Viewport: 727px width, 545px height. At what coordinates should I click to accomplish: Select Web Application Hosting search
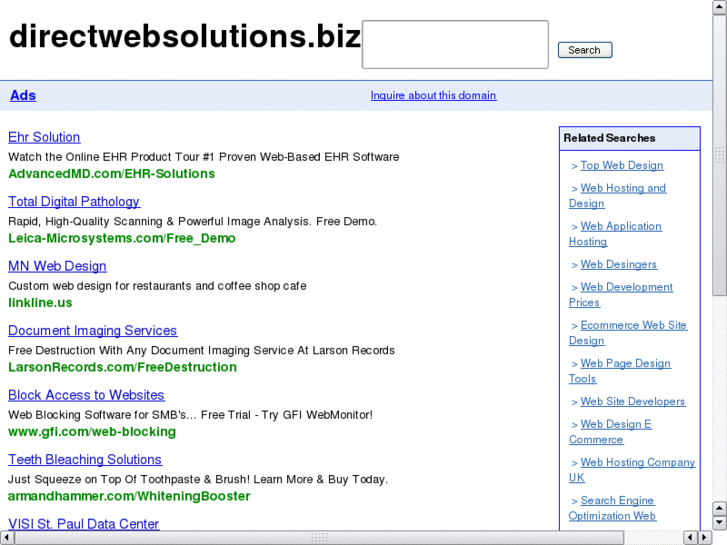click(615, 234)
